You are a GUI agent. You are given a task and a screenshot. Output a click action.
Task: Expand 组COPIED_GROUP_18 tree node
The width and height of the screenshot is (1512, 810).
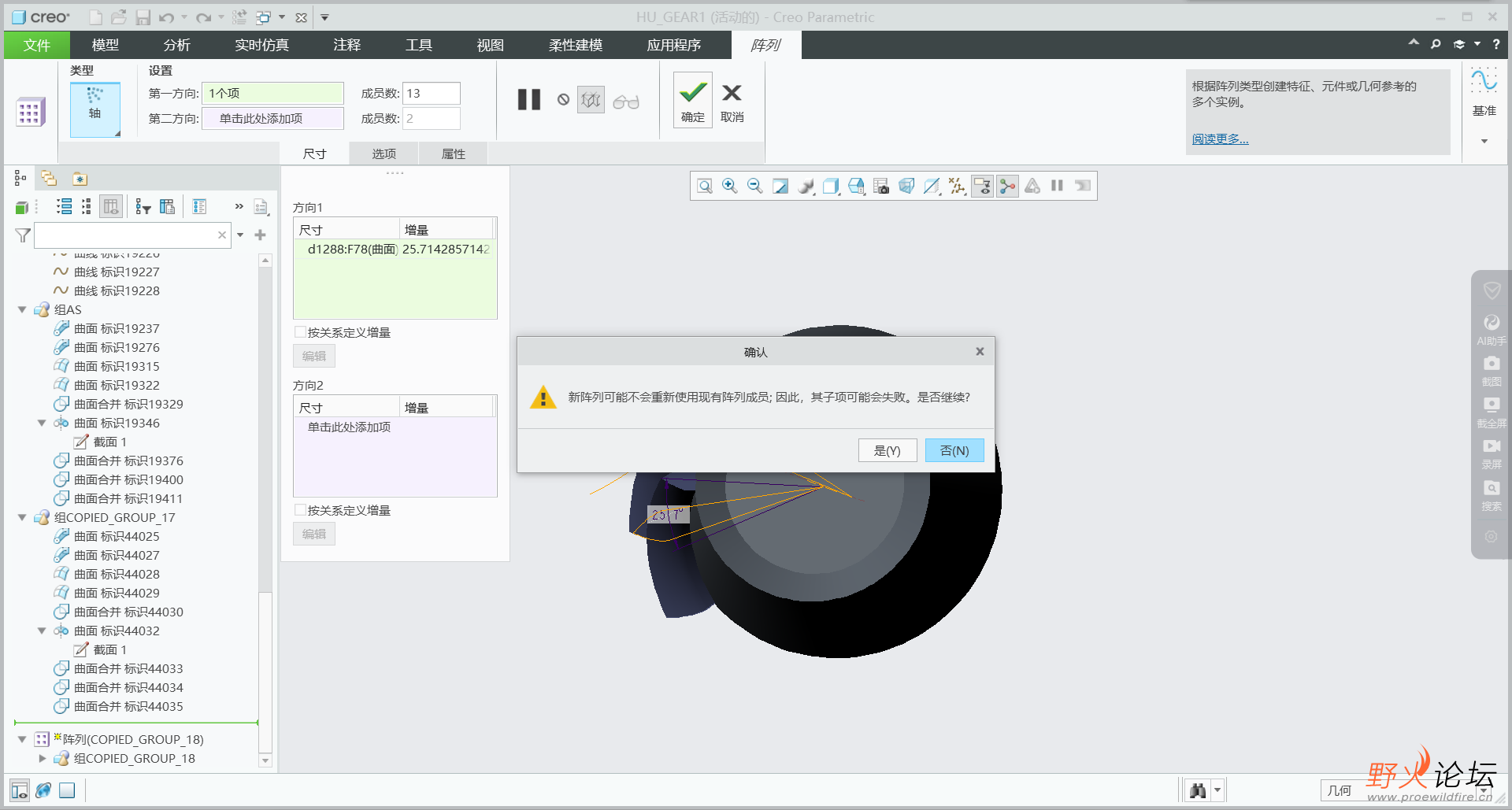tap(42, 758)
